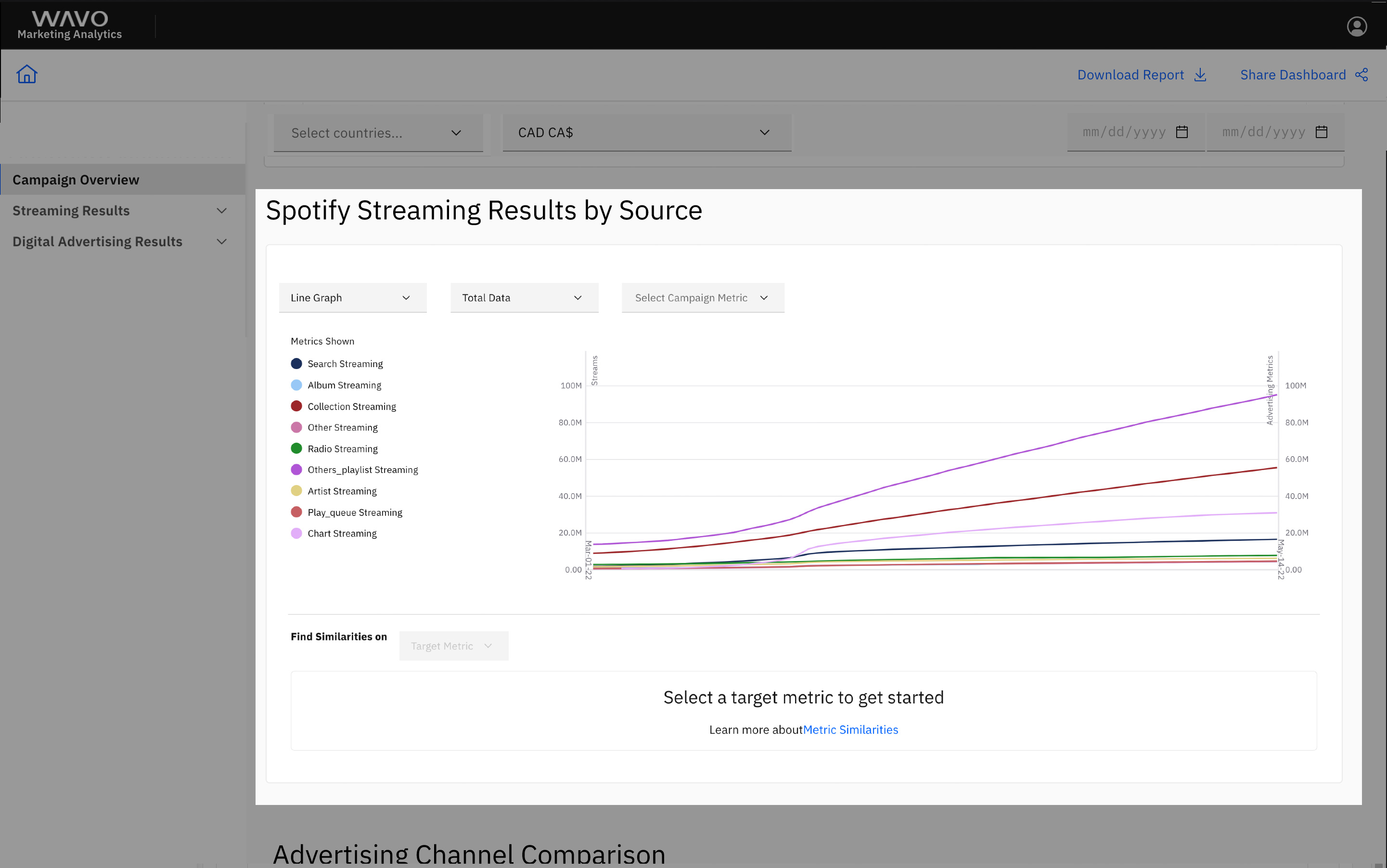Click Metrics Shown label
This screenshot has height=868, width=1387.
coord(322,341)
